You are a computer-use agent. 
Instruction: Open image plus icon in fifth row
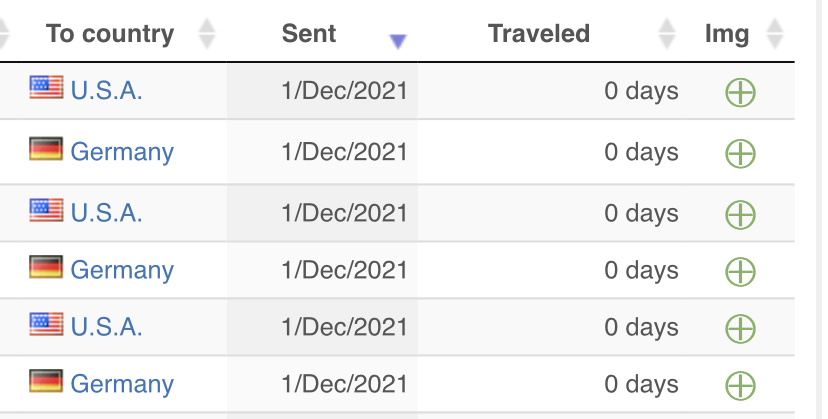[x=740, y=329]
